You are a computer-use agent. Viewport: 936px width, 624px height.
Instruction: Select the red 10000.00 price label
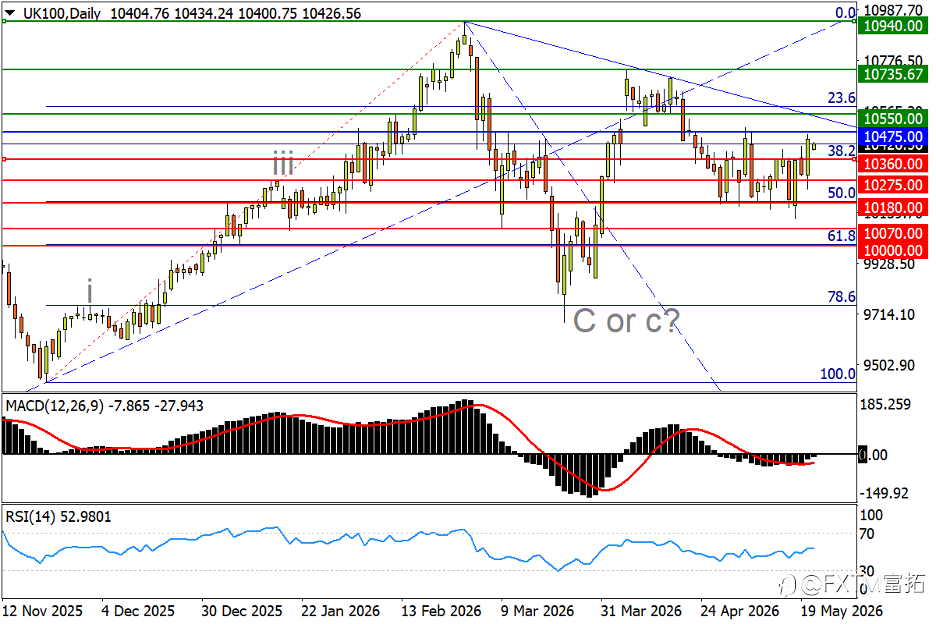coord(892,250)
